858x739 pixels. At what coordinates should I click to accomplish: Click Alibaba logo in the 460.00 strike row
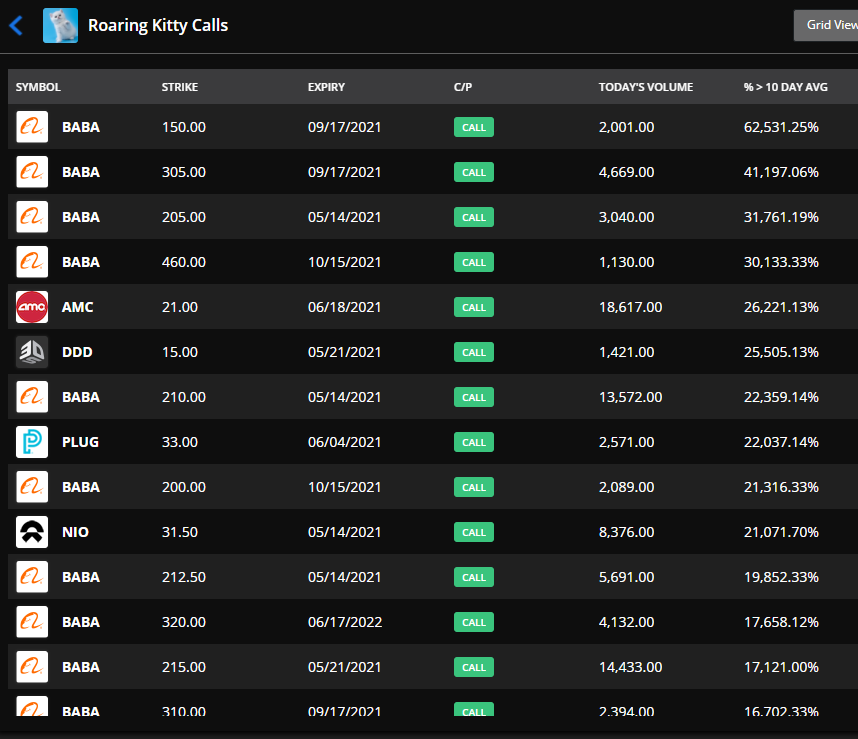click(32, 262)
